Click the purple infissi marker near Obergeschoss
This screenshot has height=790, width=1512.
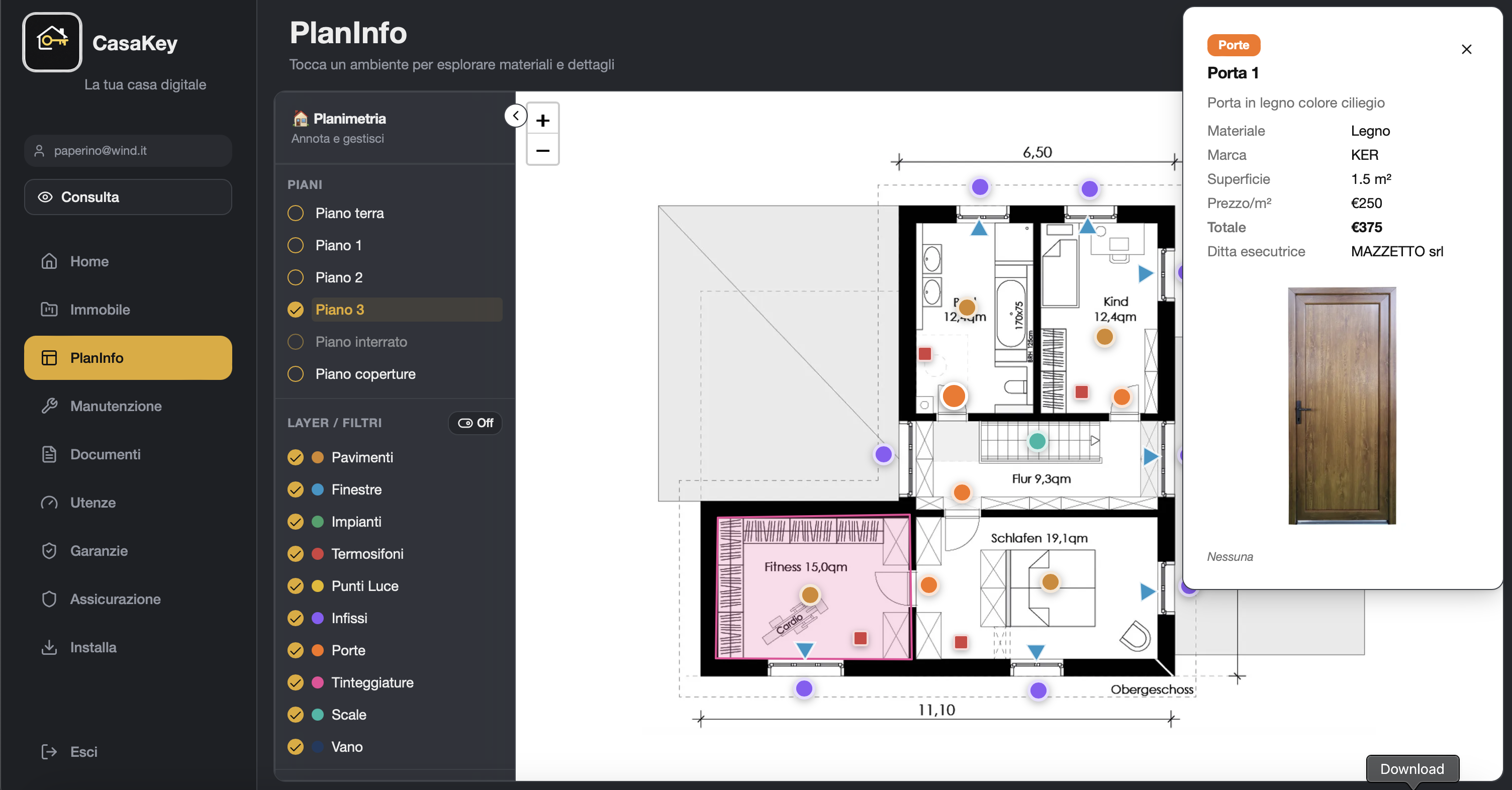click(1037, 690)
